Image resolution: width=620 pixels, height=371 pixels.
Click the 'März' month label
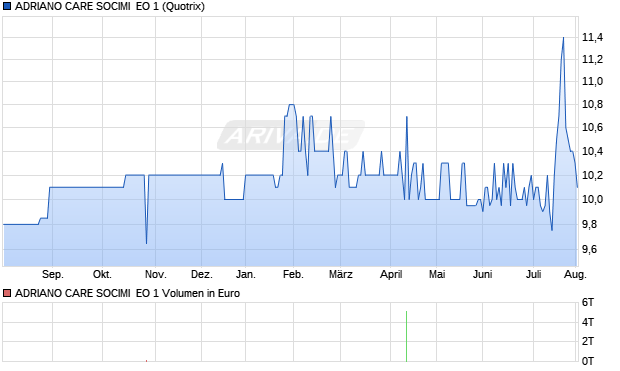pos(340,274)
